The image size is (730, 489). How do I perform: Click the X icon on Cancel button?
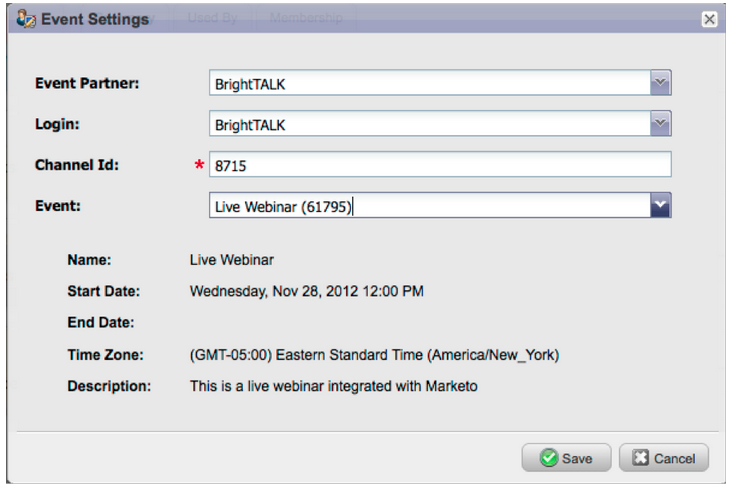click(641, 458)
